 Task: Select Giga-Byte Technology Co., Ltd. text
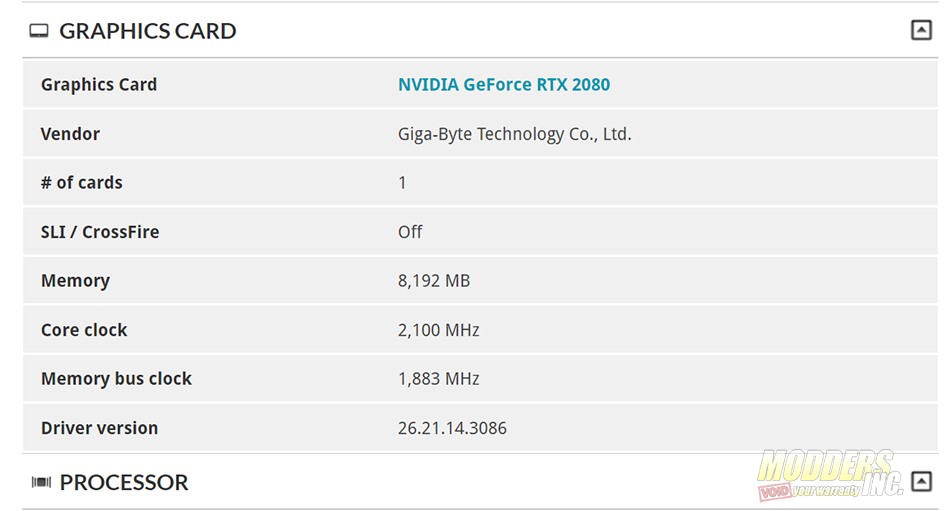[x=514, y=134]
